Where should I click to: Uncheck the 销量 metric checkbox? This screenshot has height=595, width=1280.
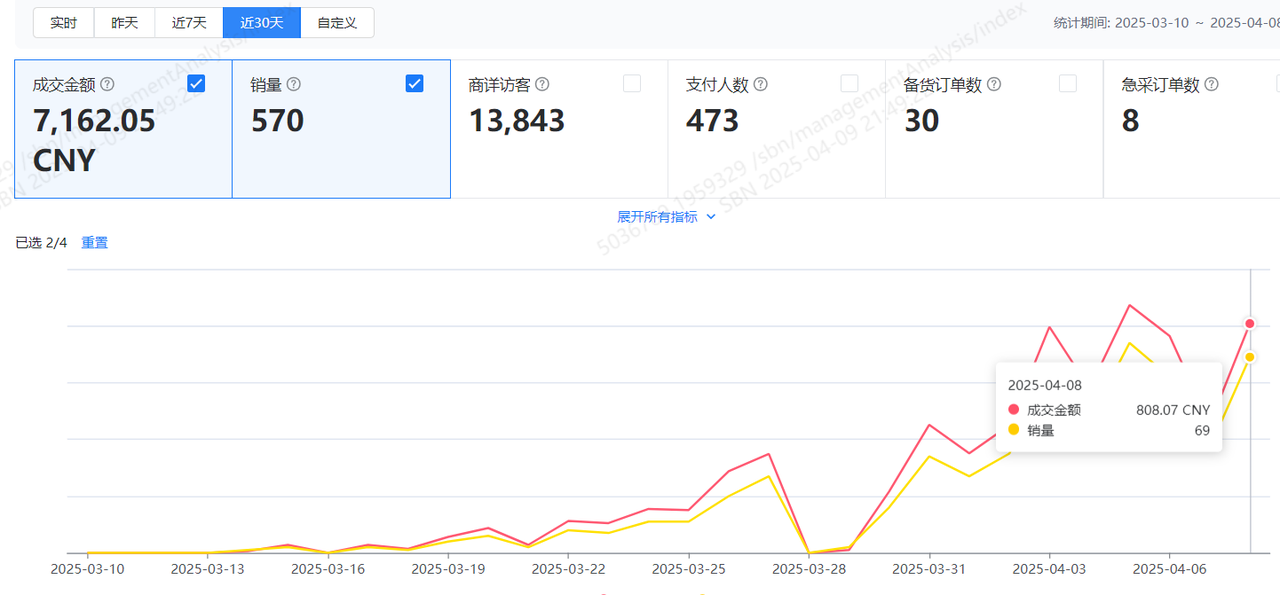(x=415, y=84)
